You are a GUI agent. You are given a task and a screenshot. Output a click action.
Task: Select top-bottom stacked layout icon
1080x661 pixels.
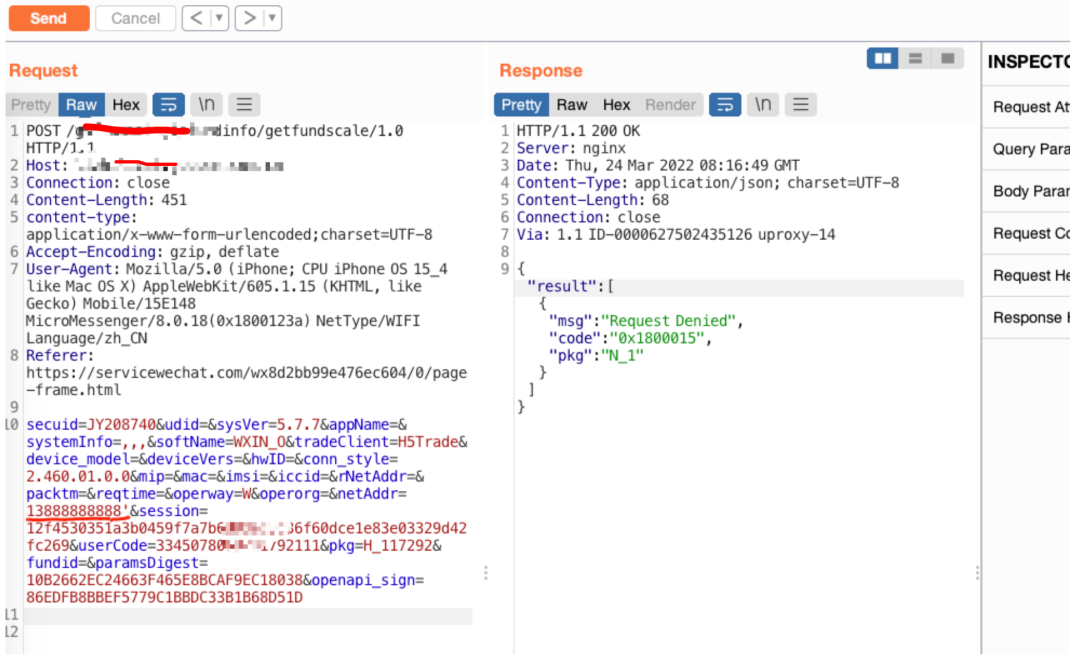[915, 59]
